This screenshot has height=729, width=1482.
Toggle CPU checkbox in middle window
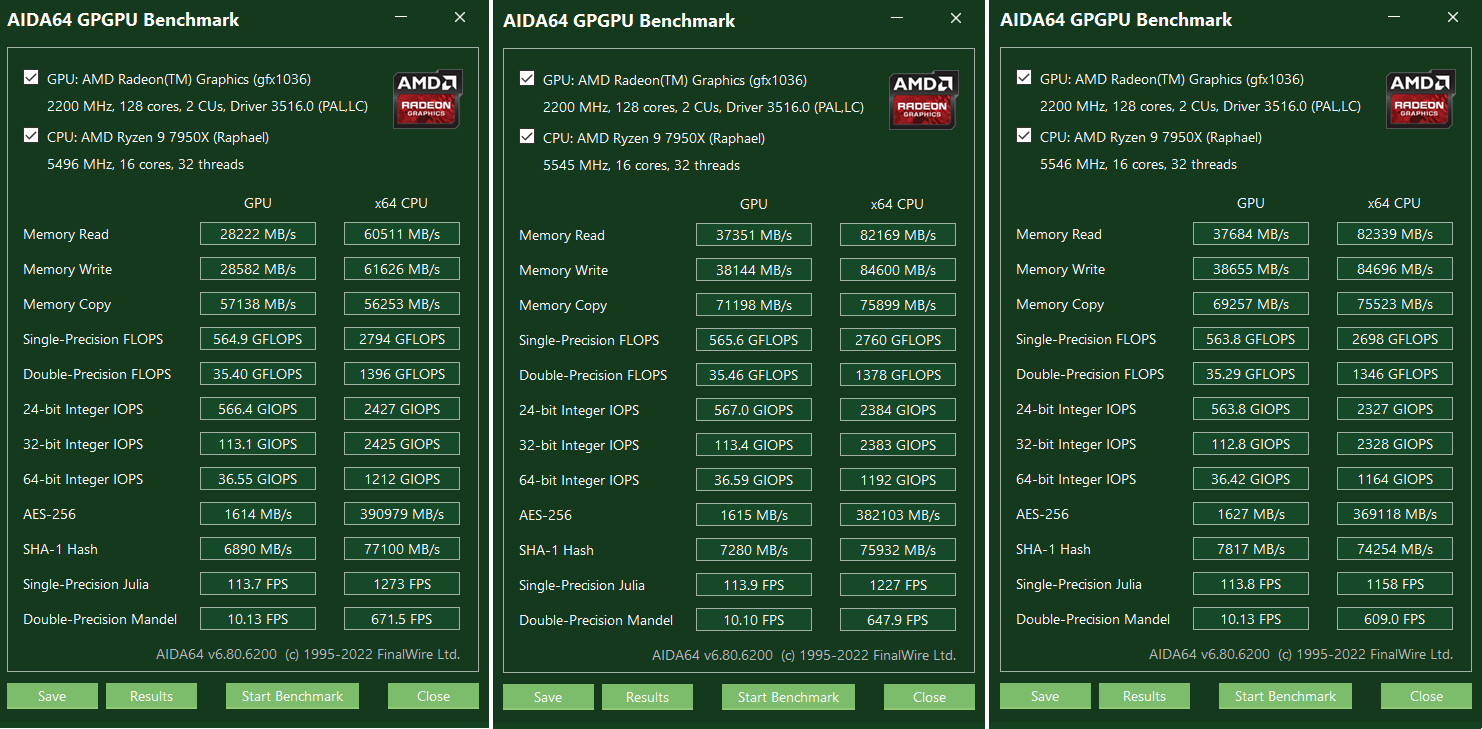[527, 137]
